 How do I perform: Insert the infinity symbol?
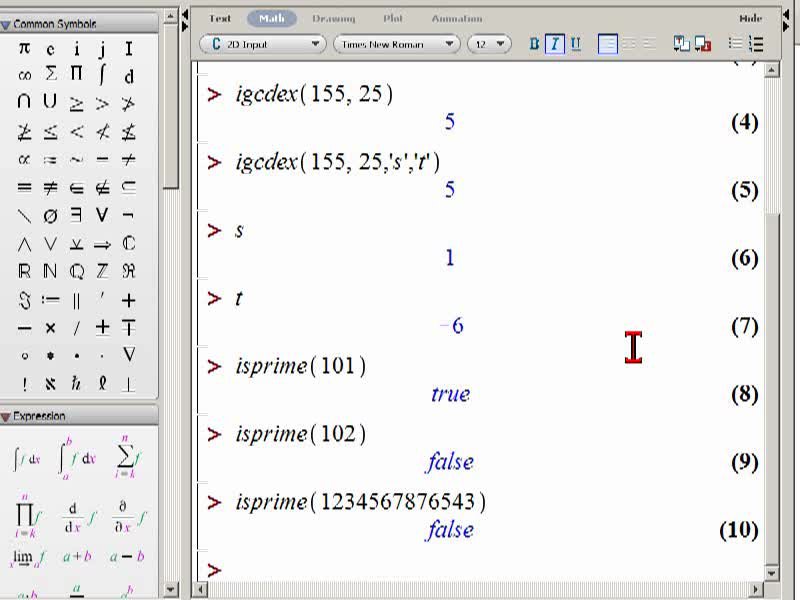tap(24, 76)
